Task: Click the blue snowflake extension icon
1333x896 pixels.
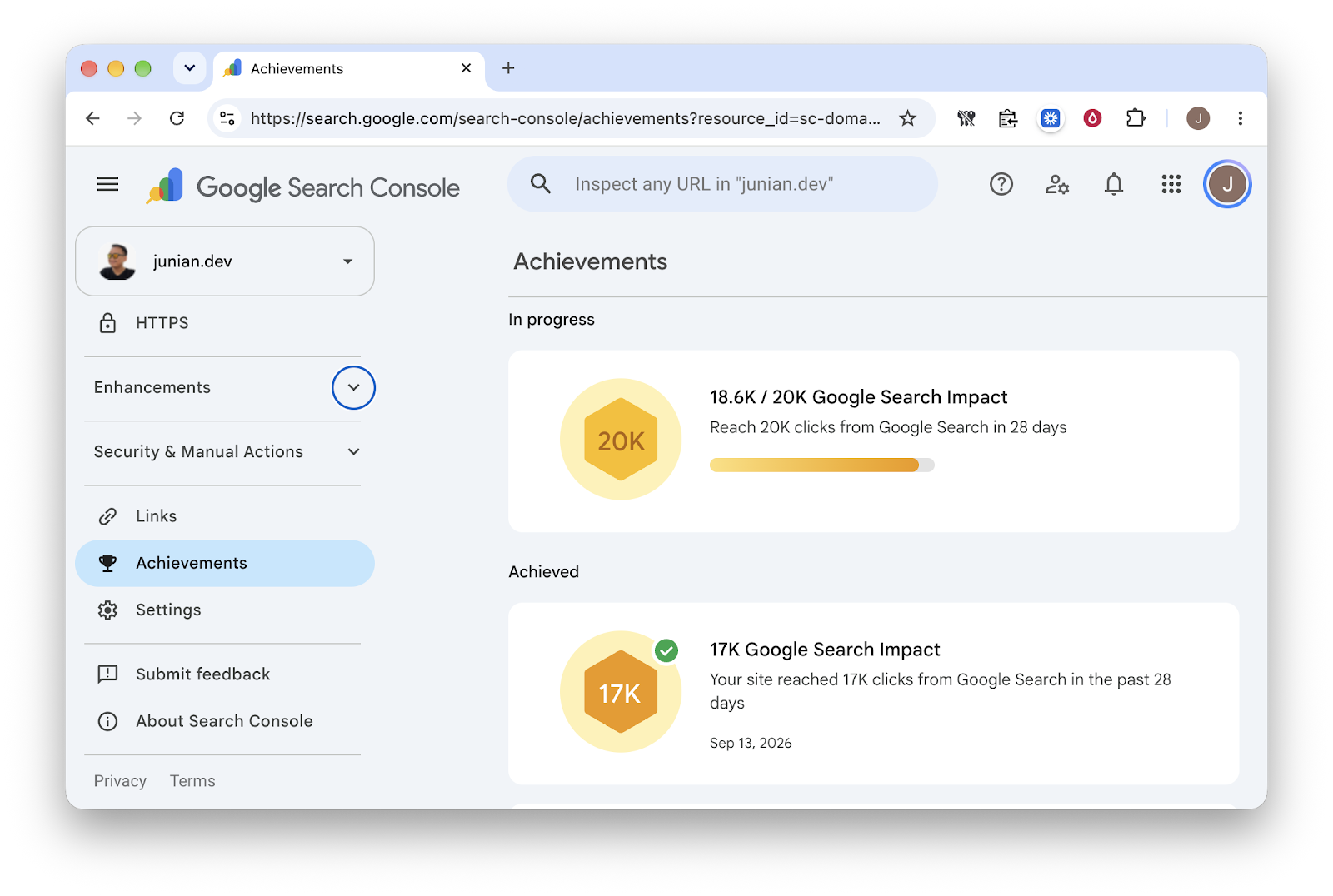Action: (x=1051, y=118)
